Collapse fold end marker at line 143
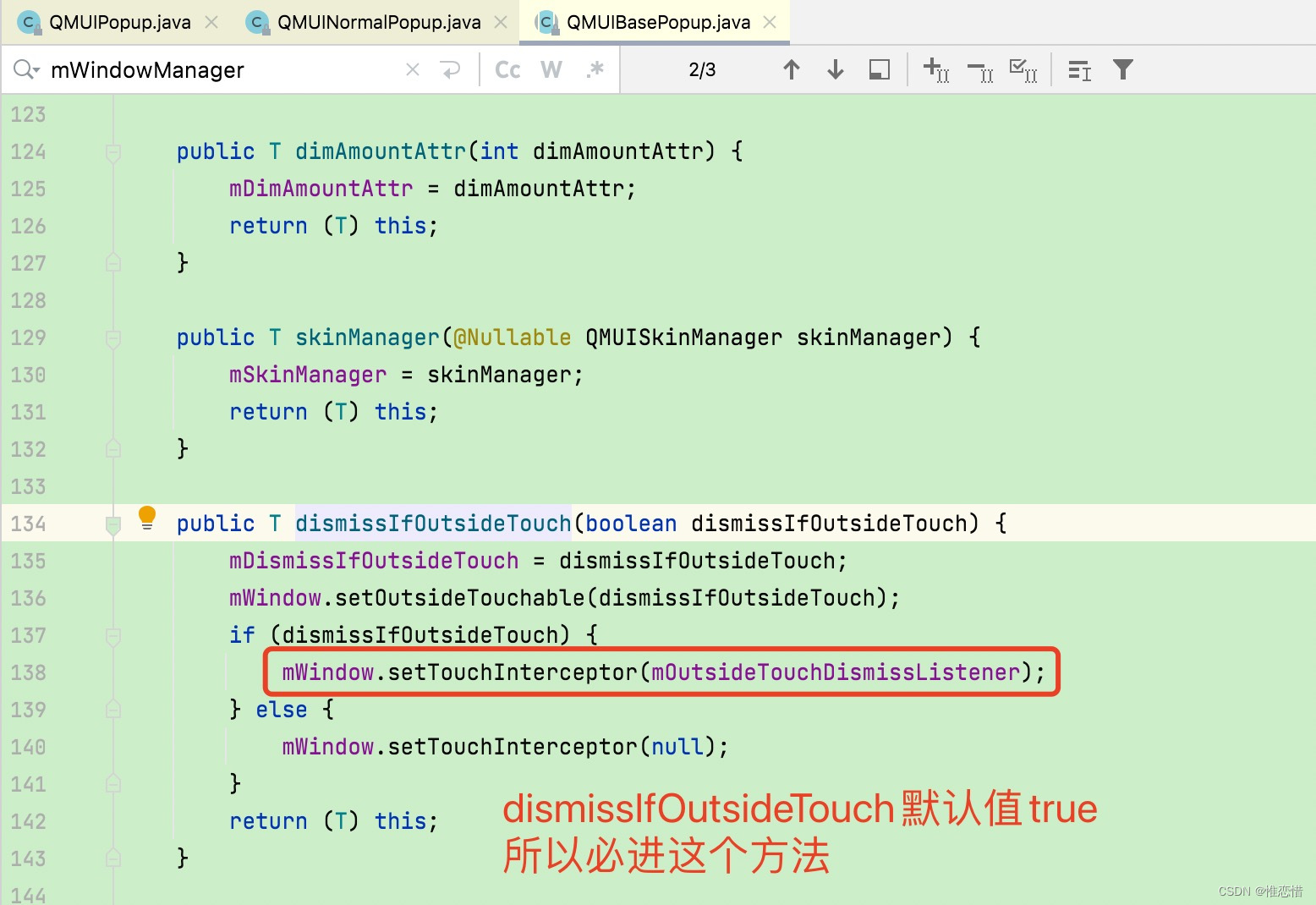The image size is (1316, 905). (112, 858)
